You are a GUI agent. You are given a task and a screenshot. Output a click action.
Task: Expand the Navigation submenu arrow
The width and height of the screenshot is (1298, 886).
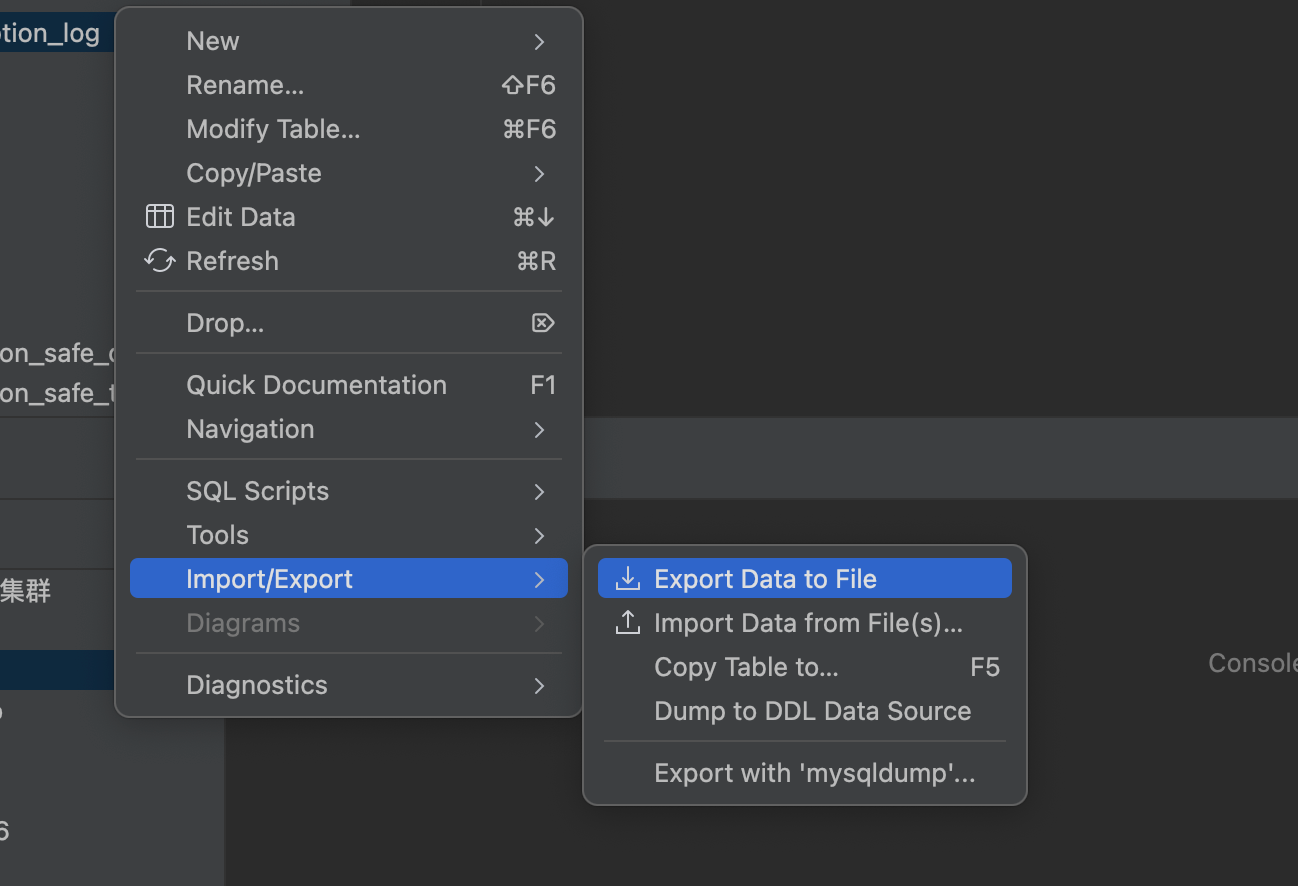(x=539, y=429)
